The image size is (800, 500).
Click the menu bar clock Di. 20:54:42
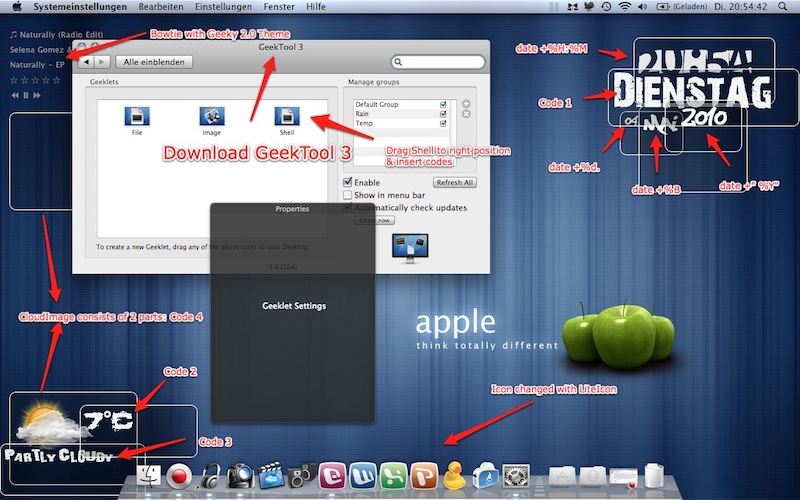click(740, 7)
